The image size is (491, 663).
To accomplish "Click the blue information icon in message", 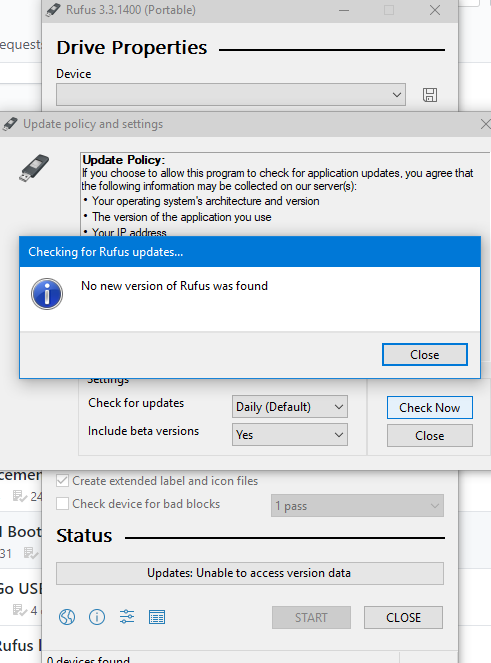I will pos(47,294).
